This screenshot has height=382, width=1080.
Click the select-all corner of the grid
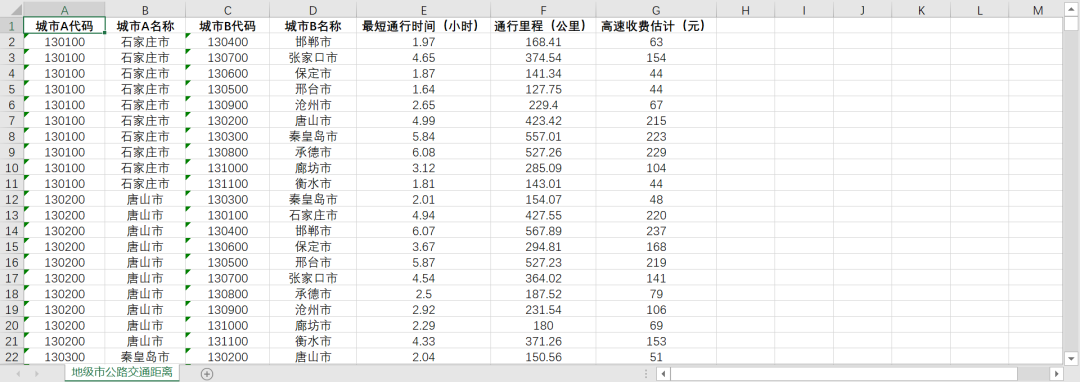tap(12, 10)
